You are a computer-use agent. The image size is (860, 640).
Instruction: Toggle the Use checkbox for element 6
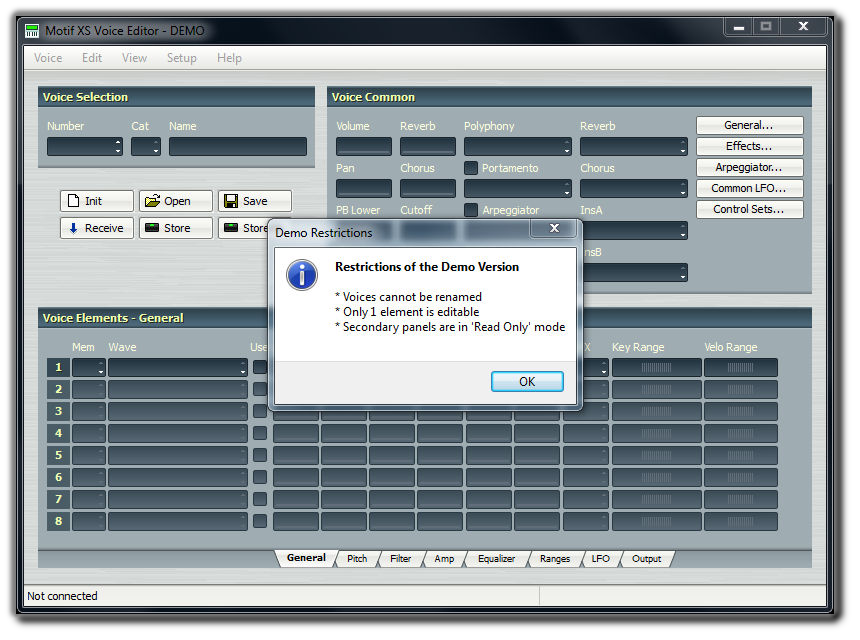click(260, 477)
